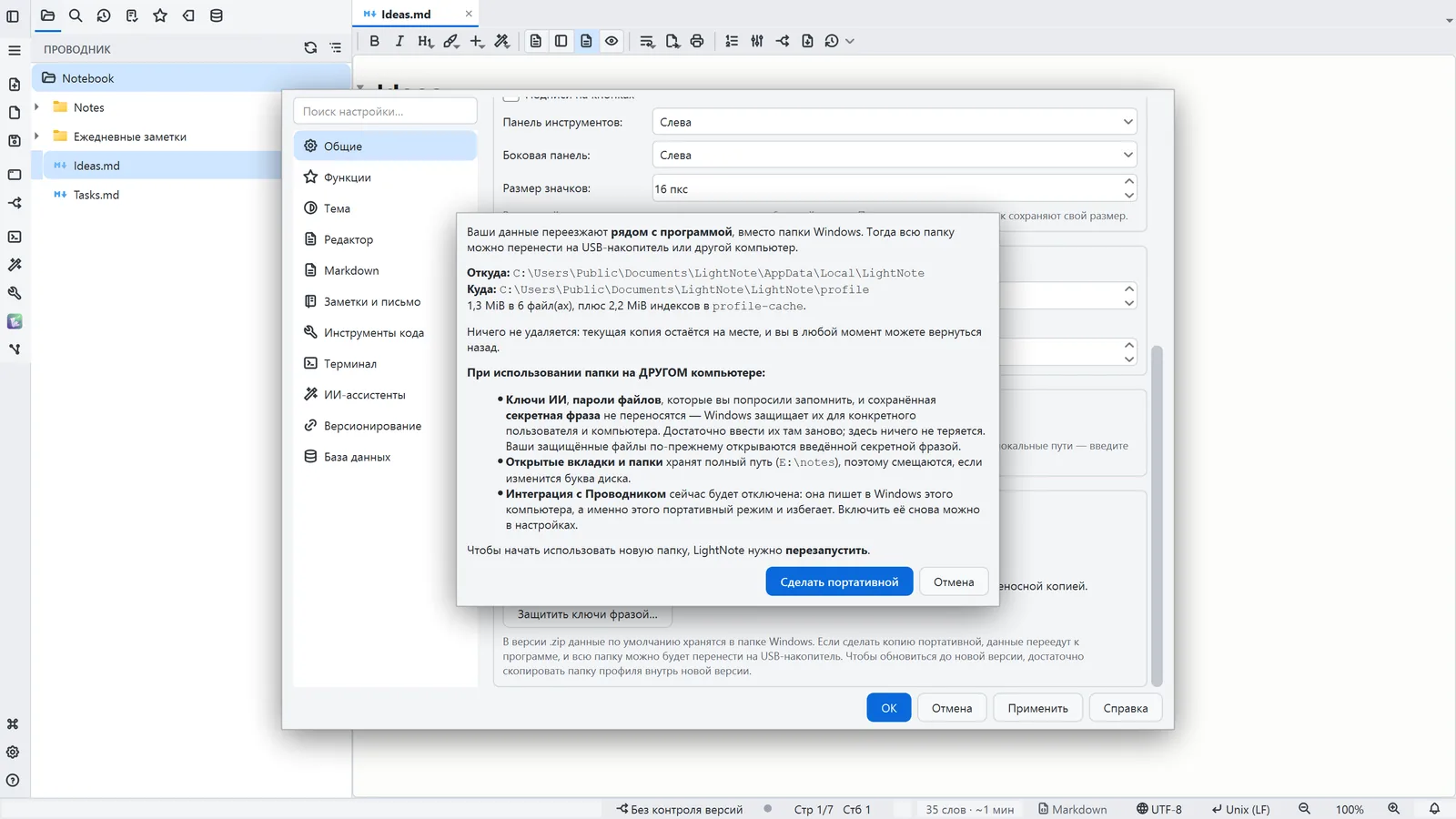Open the Панель инструментов dropdown
Viewport: 1456px width, 819px height.
tap(895, 122)
